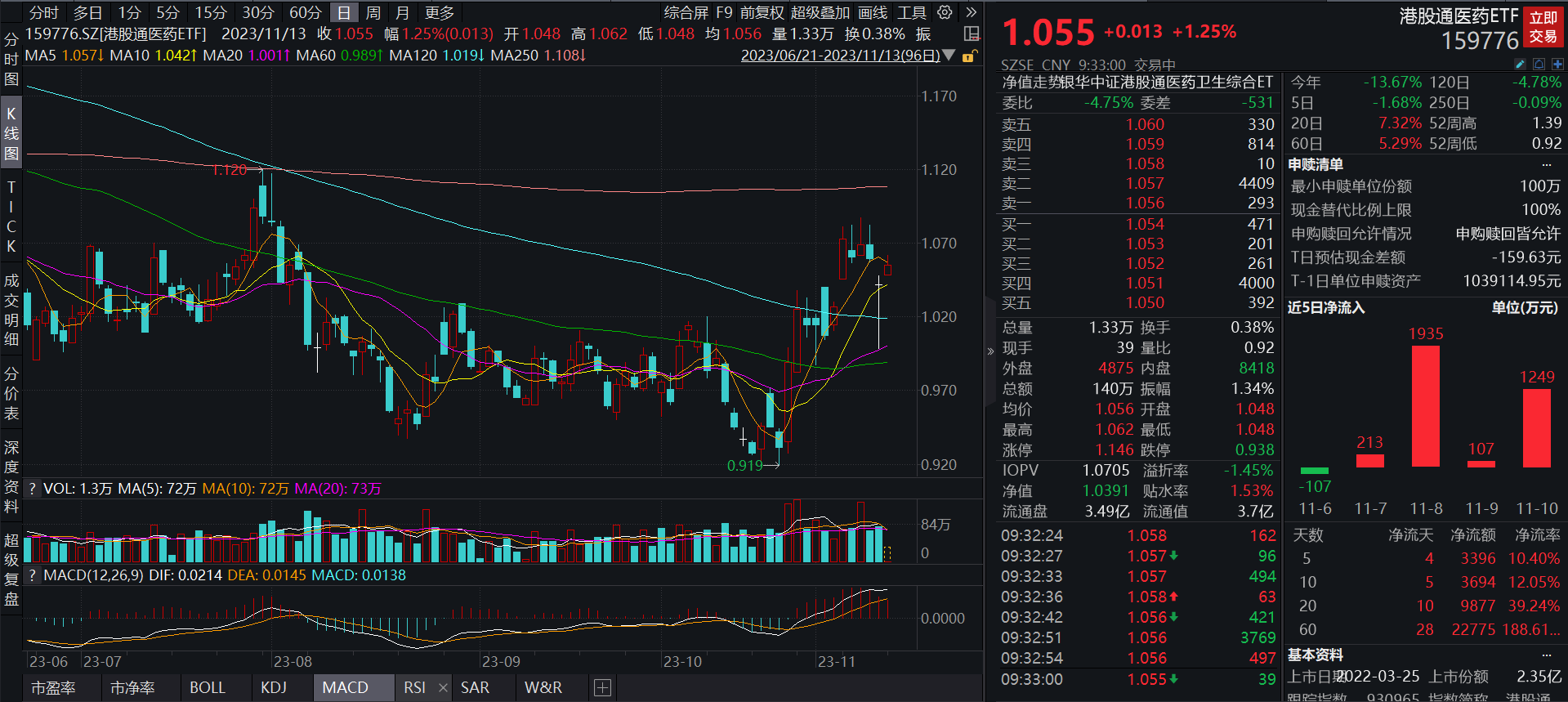
Task: Click 卖五 ask price 1.060
Action: coord(1145,124)
